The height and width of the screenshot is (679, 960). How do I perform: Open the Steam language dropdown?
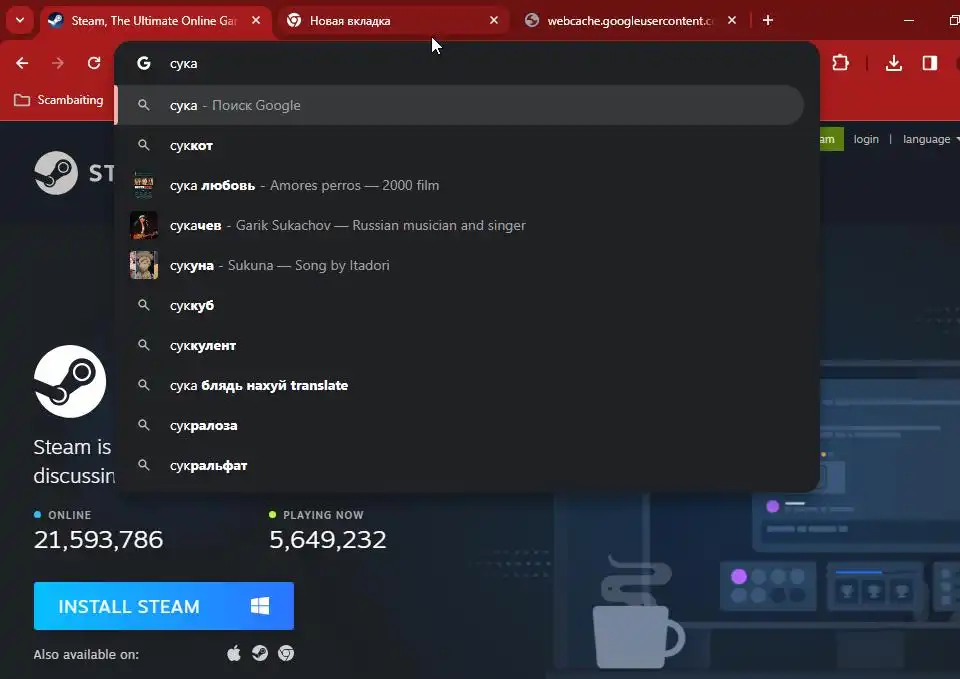pos(931,139)
